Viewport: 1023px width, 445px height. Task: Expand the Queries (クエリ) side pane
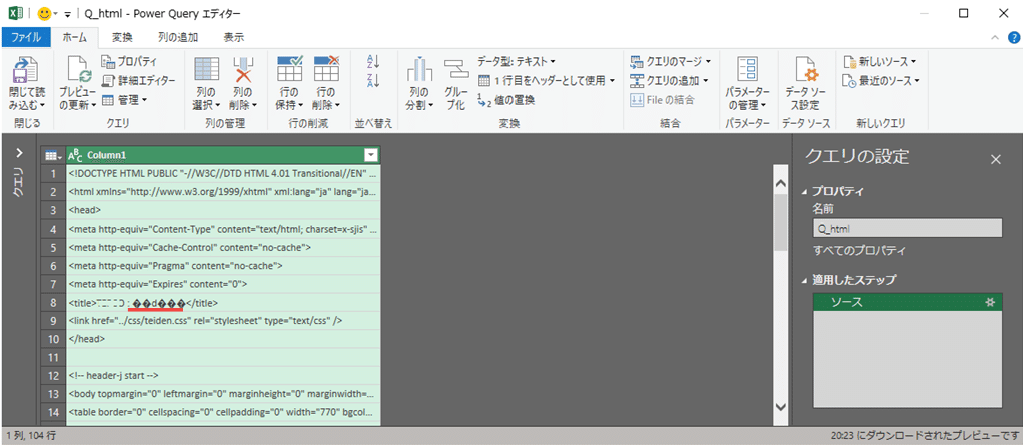pyautogui.click(x=19, y=153)
